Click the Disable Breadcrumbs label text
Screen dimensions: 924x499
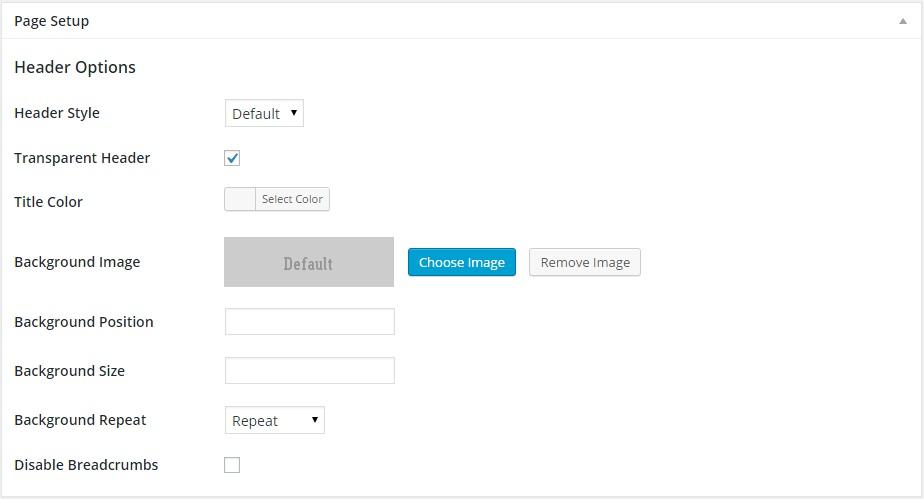click(x=86, y=465)
